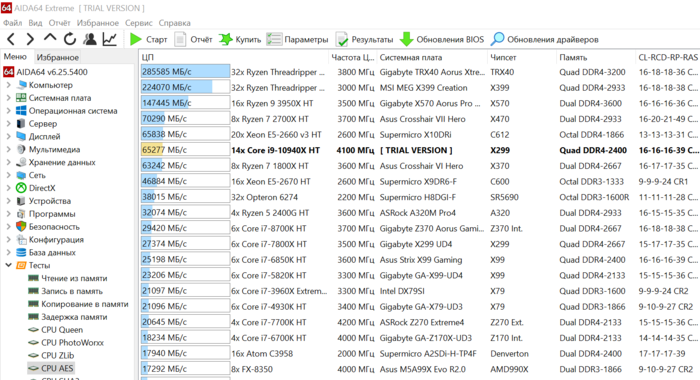This screenshot has height=380, width=700.
Task: Expand the Хранение данных tree node
Action: [8, 162]
